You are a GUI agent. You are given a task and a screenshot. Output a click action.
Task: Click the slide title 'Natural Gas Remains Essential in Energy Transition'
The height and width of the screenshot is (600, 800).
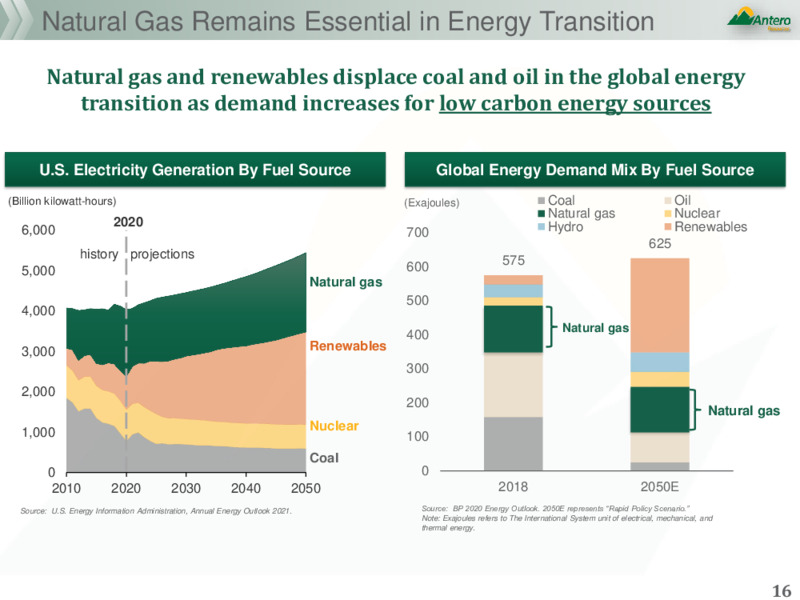point(348,21)
